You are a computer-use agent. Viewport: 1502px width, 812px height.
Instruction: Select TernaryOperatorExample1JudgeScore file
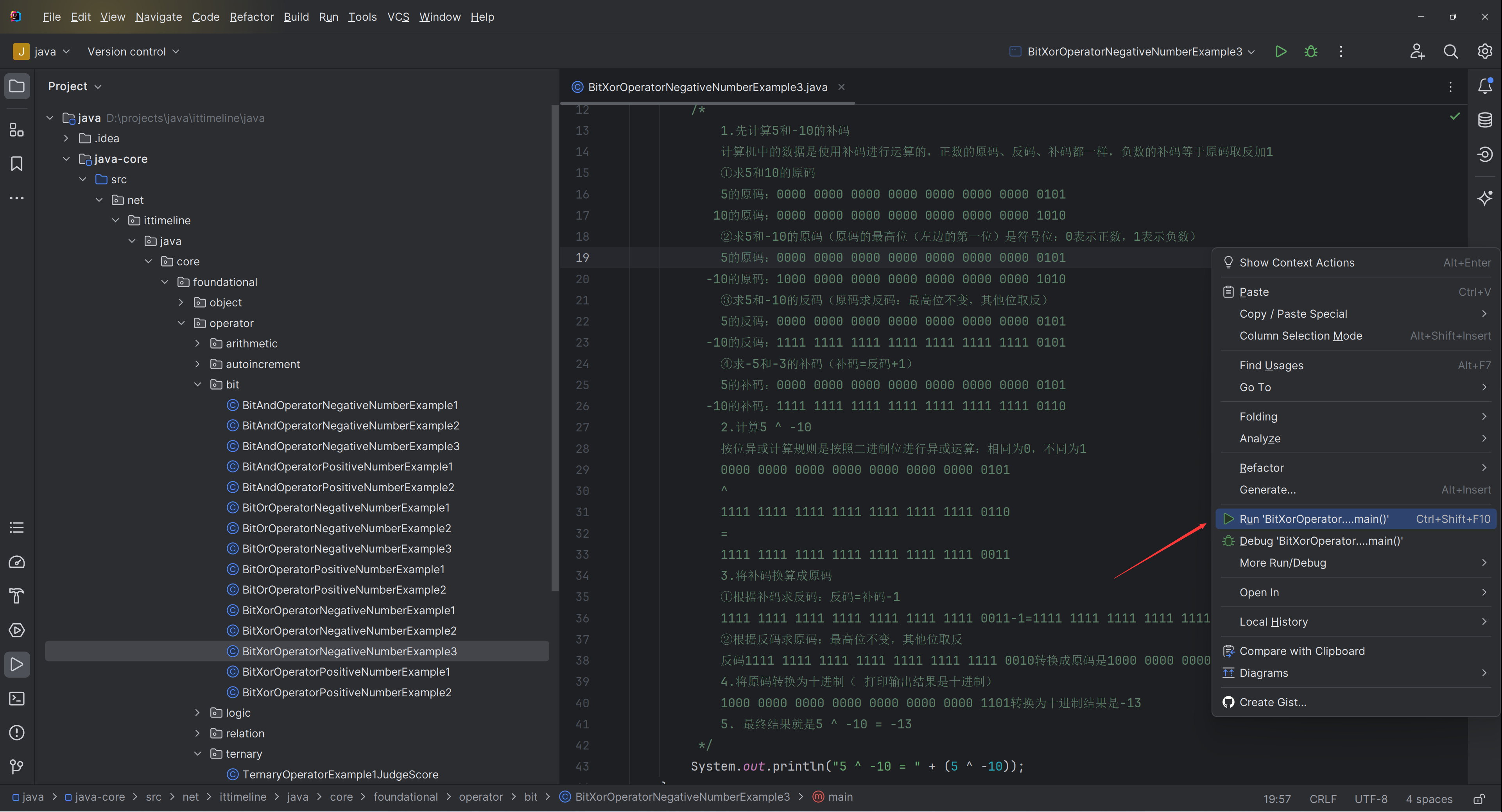point(341,774)
